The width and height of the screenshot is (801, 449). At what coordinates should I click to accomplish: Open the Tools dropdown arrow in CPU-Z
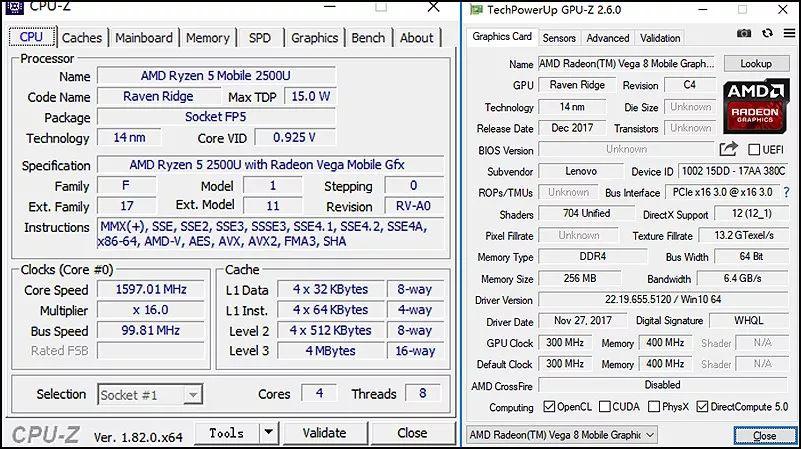[269, 433]
